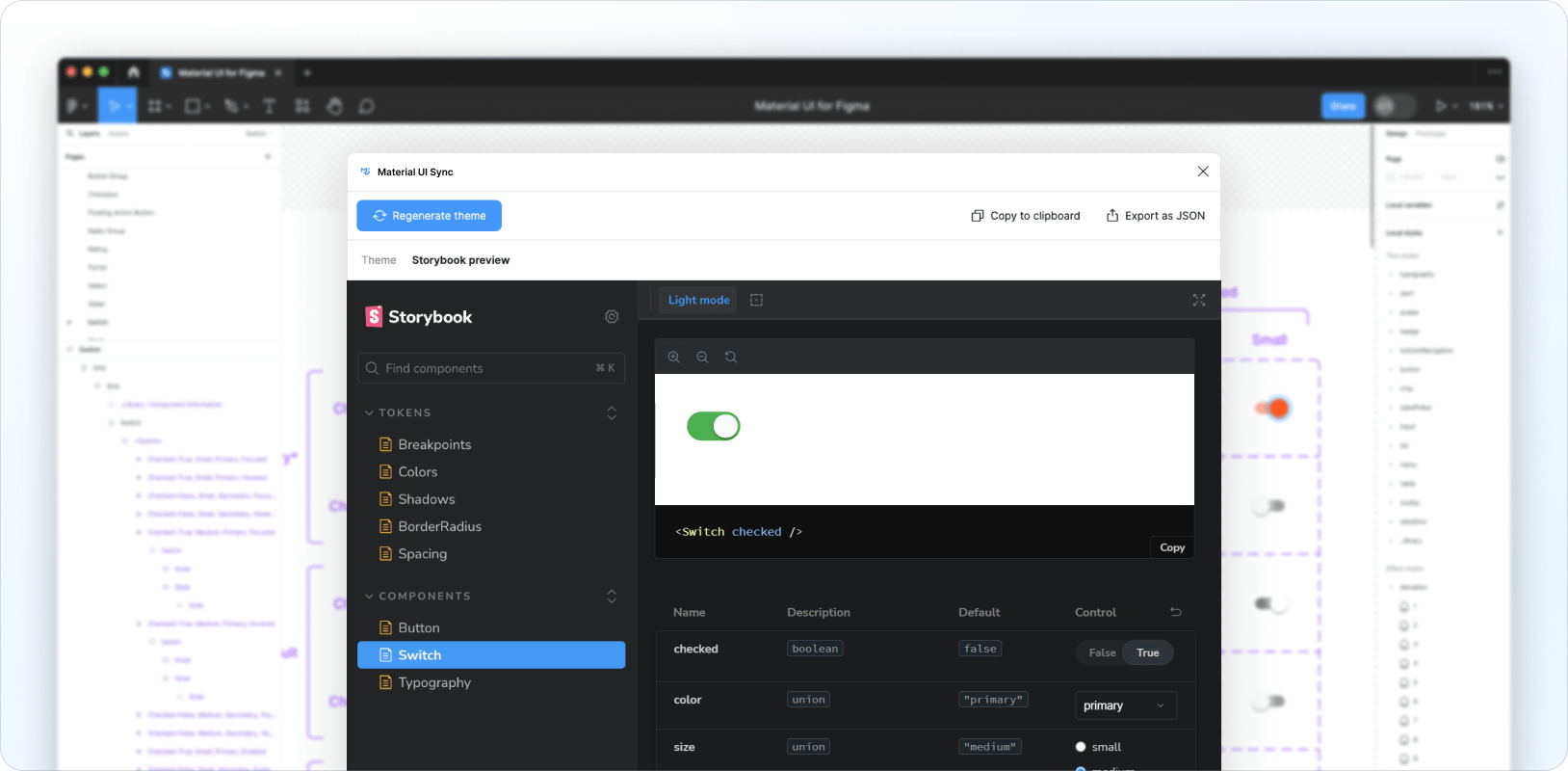Click the Regenerate theme button
The image size is (1568, 771).
(x=429, y=216)
